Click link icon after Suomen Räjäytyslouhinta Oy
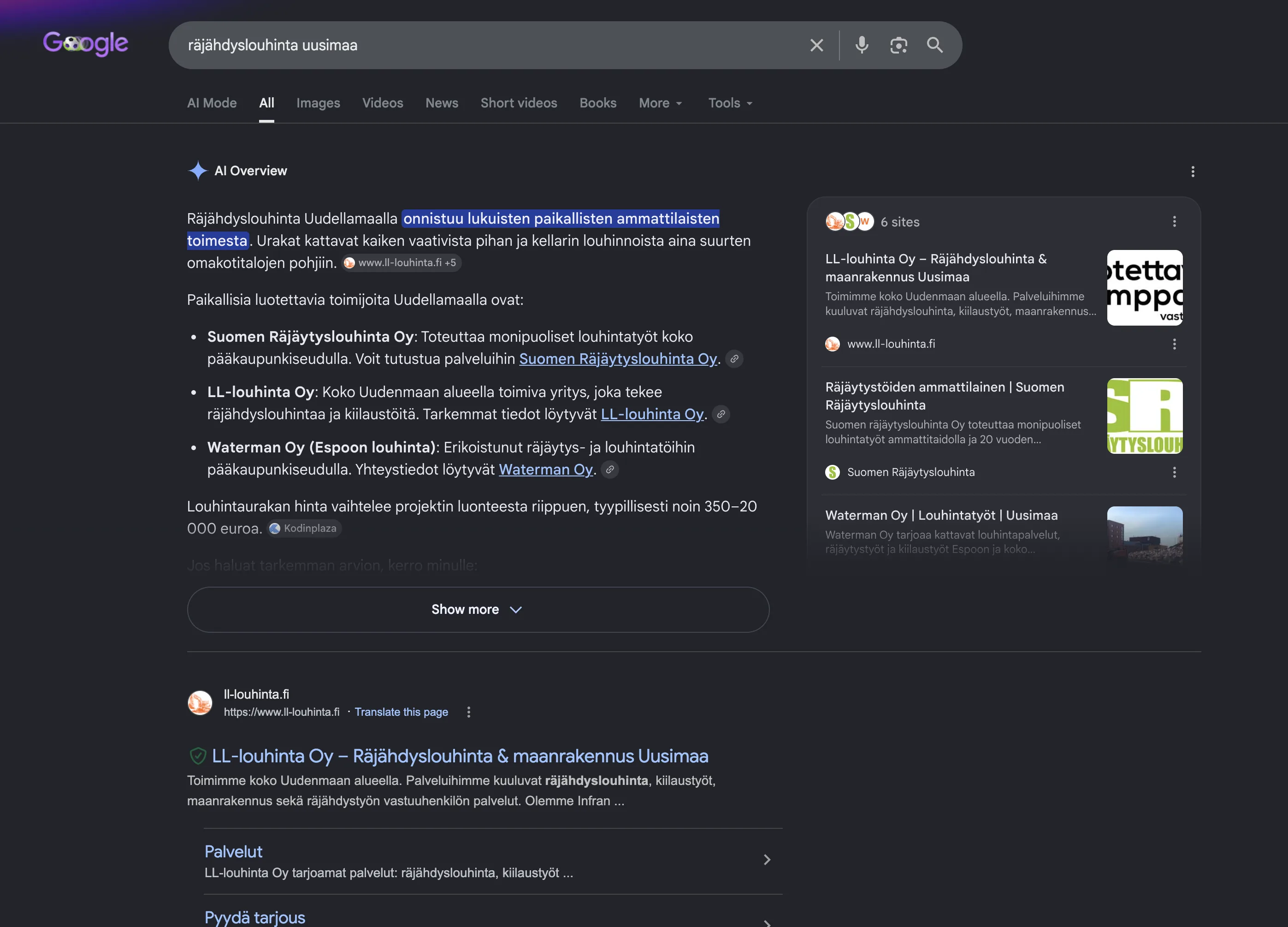 (734, 359)
